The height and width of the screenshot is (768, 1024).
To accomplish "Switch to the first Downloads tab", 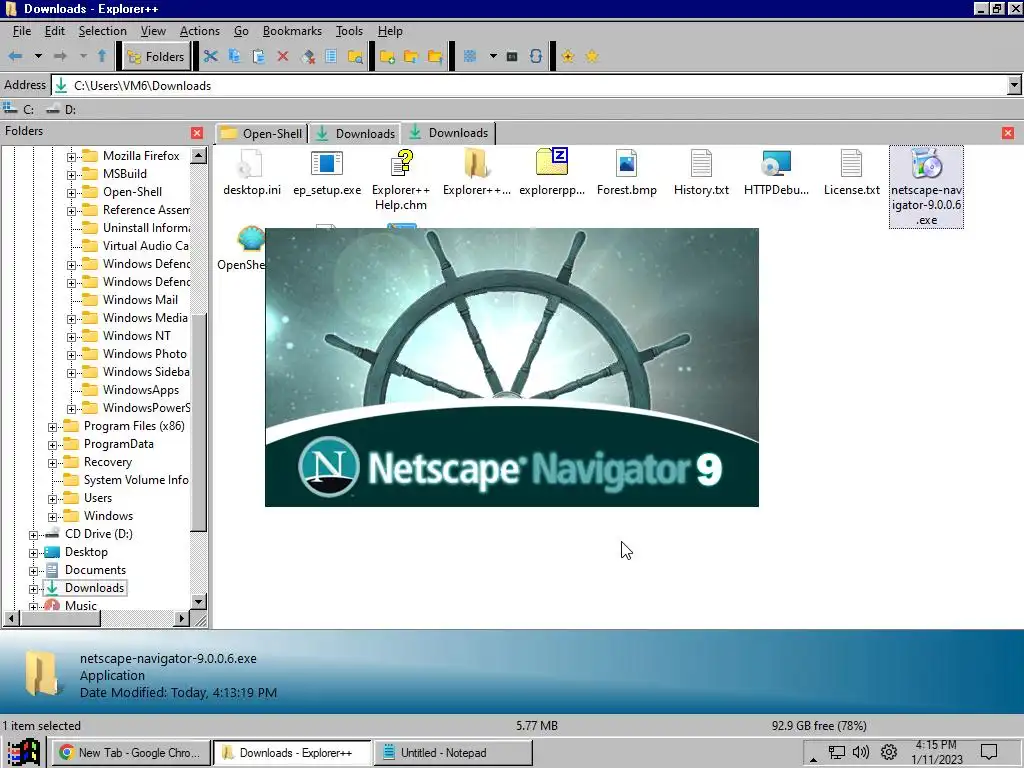I will [355, 133].
